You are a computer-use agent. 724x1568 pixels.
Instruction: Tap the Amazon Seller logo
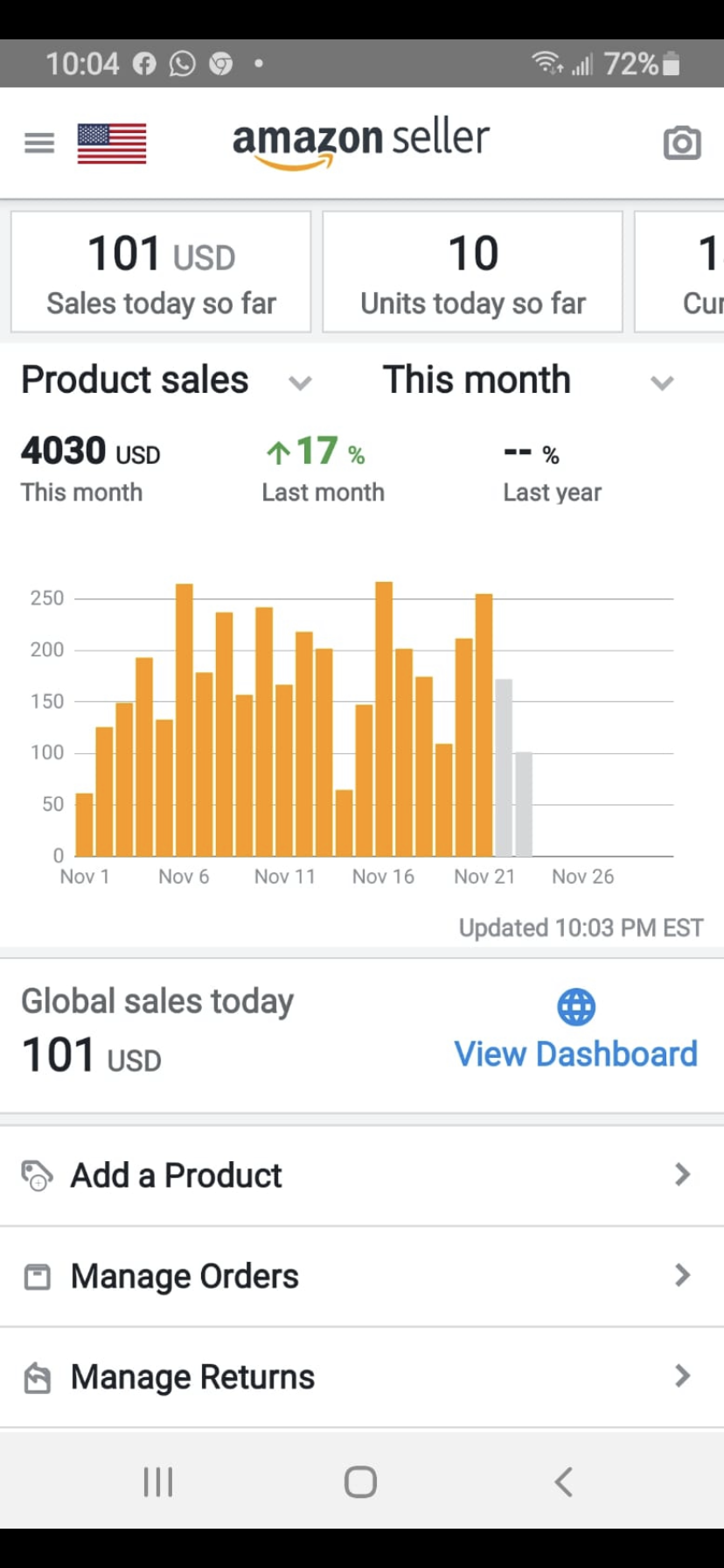tap(360, 143)
